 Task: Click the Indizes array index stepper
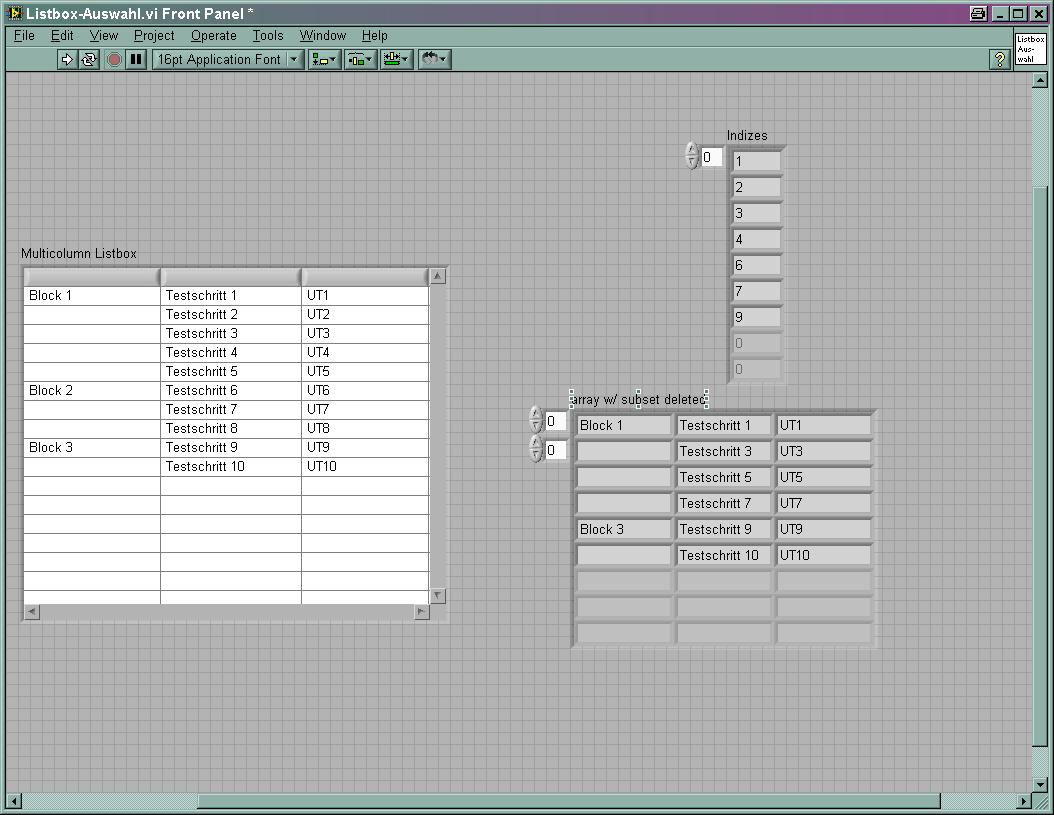click(x=692, y=155)
